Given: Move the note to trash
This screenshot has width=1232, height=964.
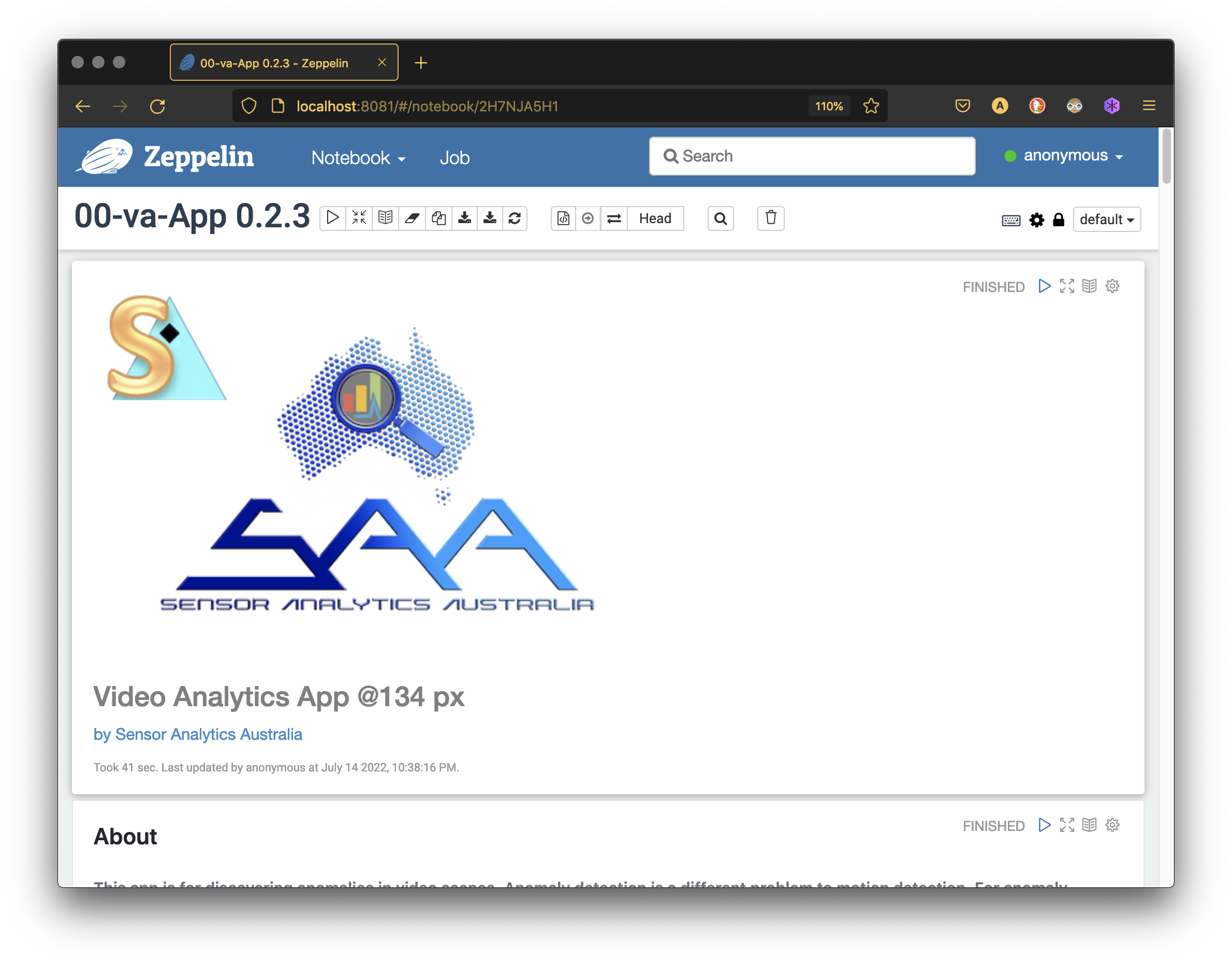Looking at the screenshot, I should point(770,218).
